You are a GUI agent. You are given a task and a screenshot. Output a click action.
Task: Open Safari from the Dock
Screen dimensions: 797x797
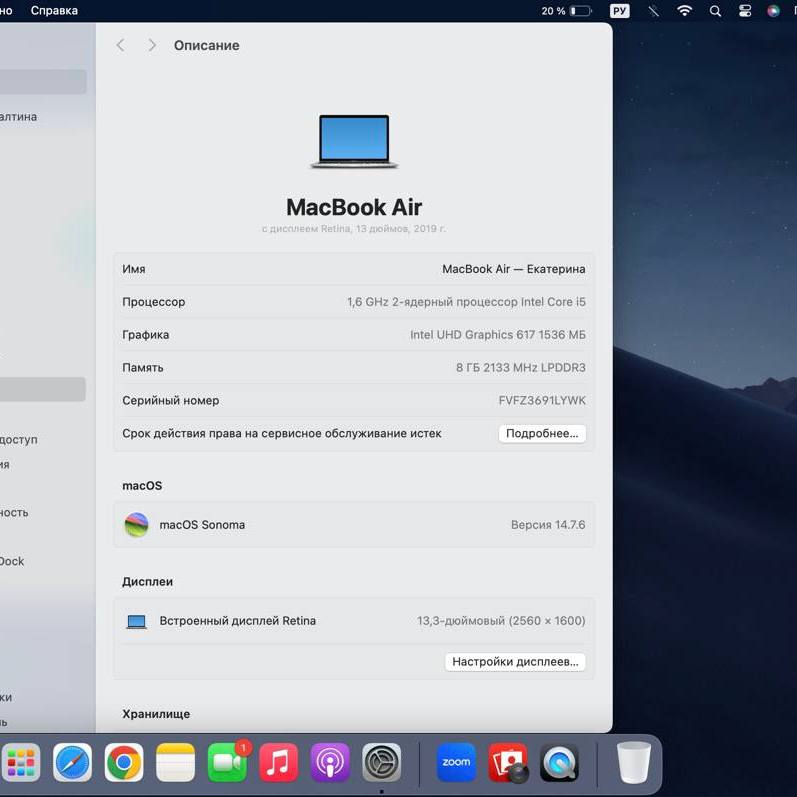tap(72, 762)
